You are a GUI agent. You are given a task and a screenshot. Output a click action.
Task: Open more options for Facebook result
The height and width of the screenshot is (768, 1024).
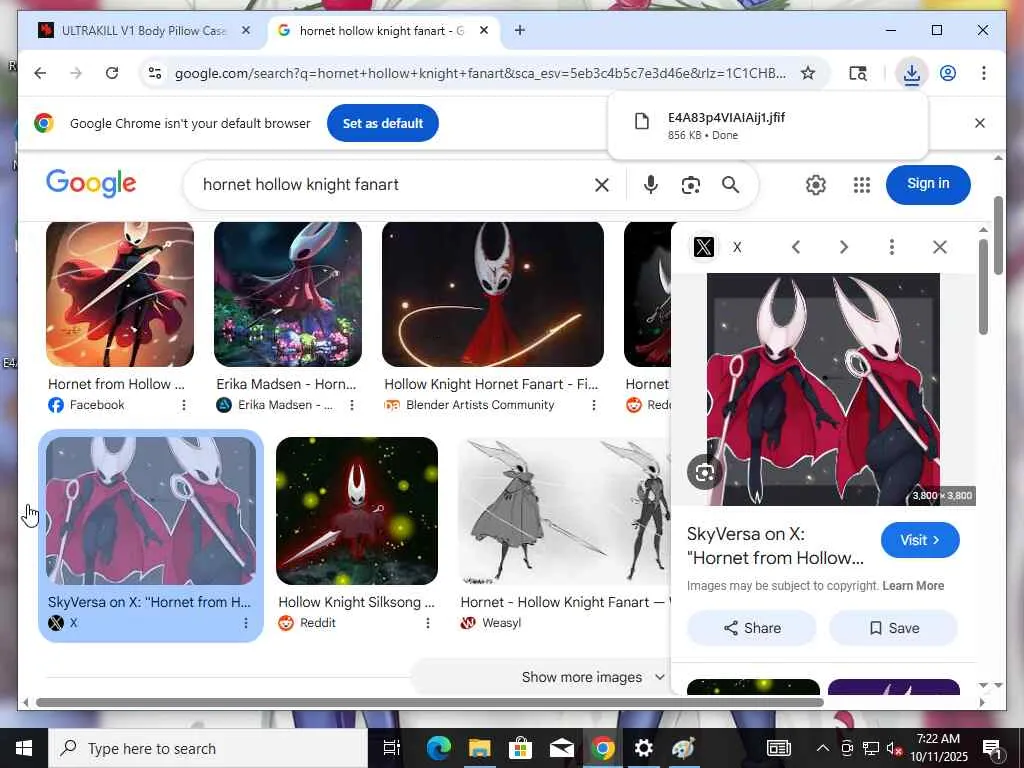pyautogui.click(x=184, y=405)
